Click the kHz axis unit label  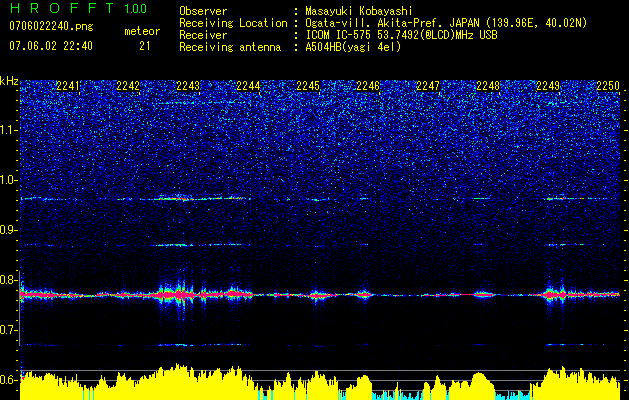pos(9,81)
